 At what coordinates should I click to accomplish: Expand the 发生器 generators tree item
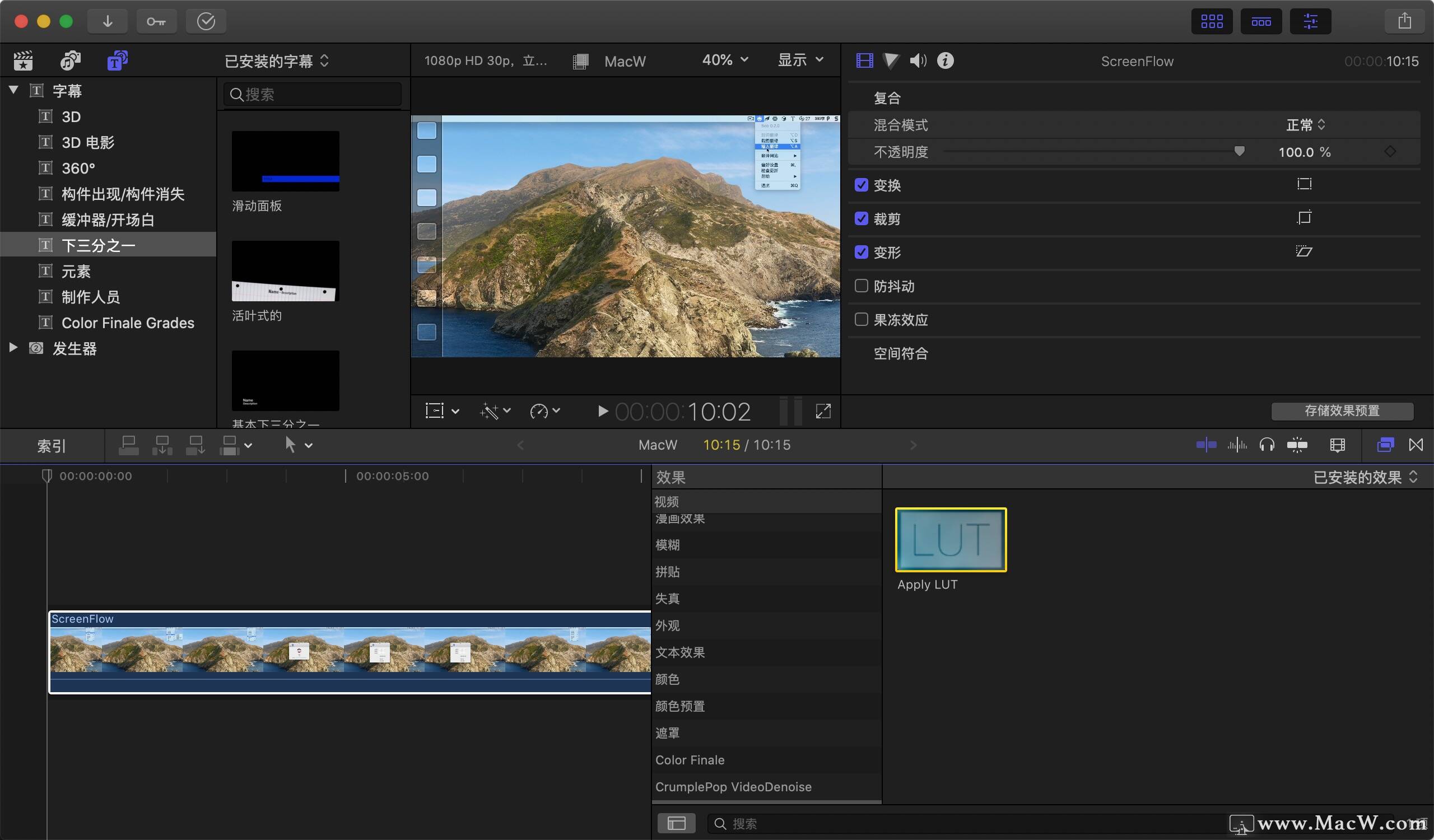pos(13,348)
